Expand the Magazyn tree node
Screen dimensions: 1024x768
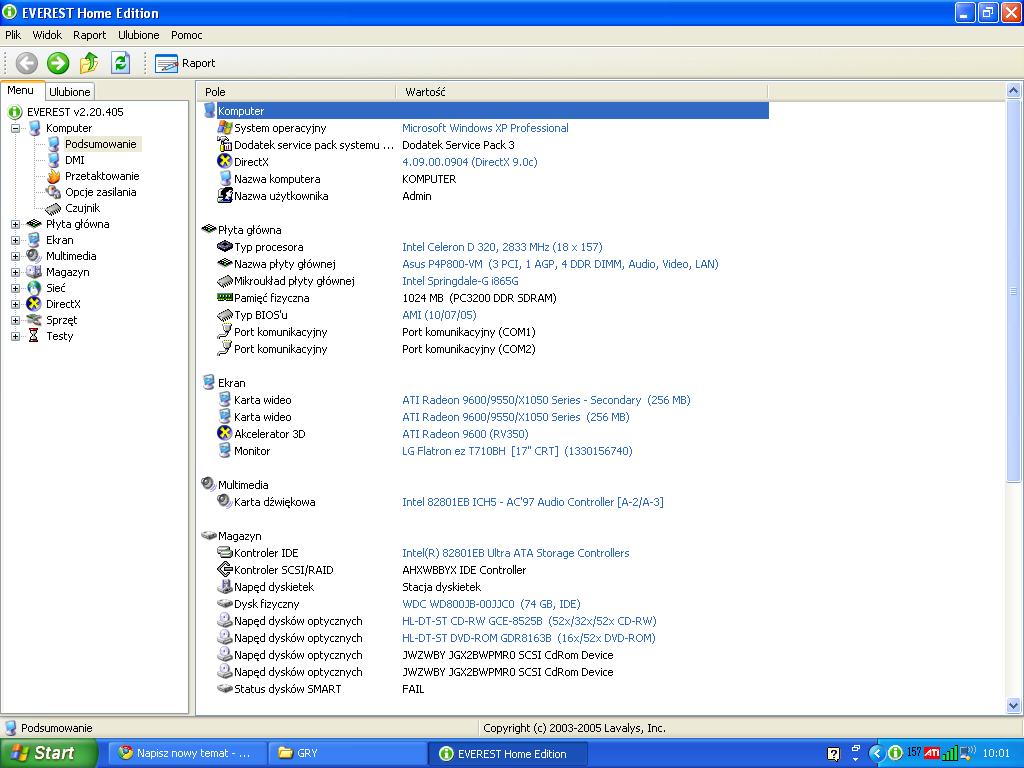point(15,272)
